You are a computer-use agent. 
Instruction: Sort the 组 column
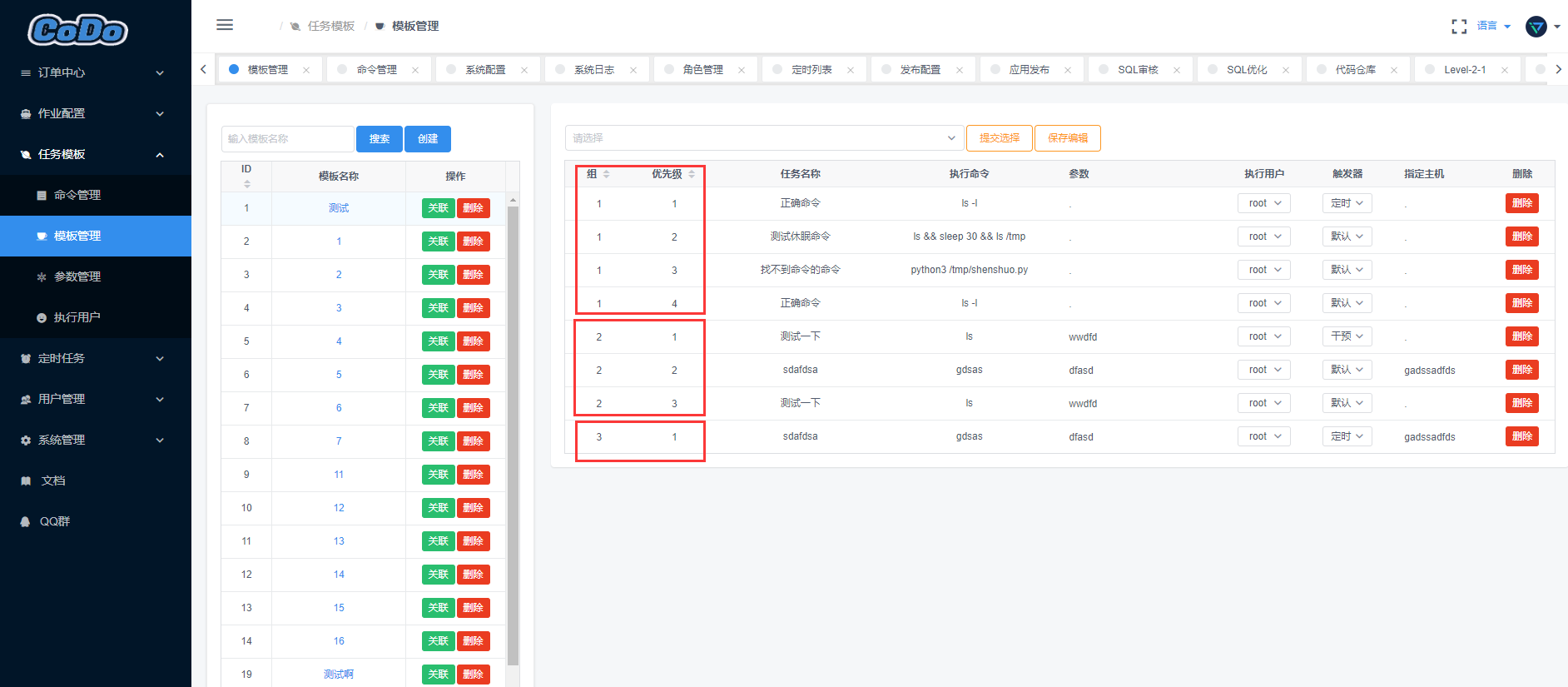click(607, 174)
